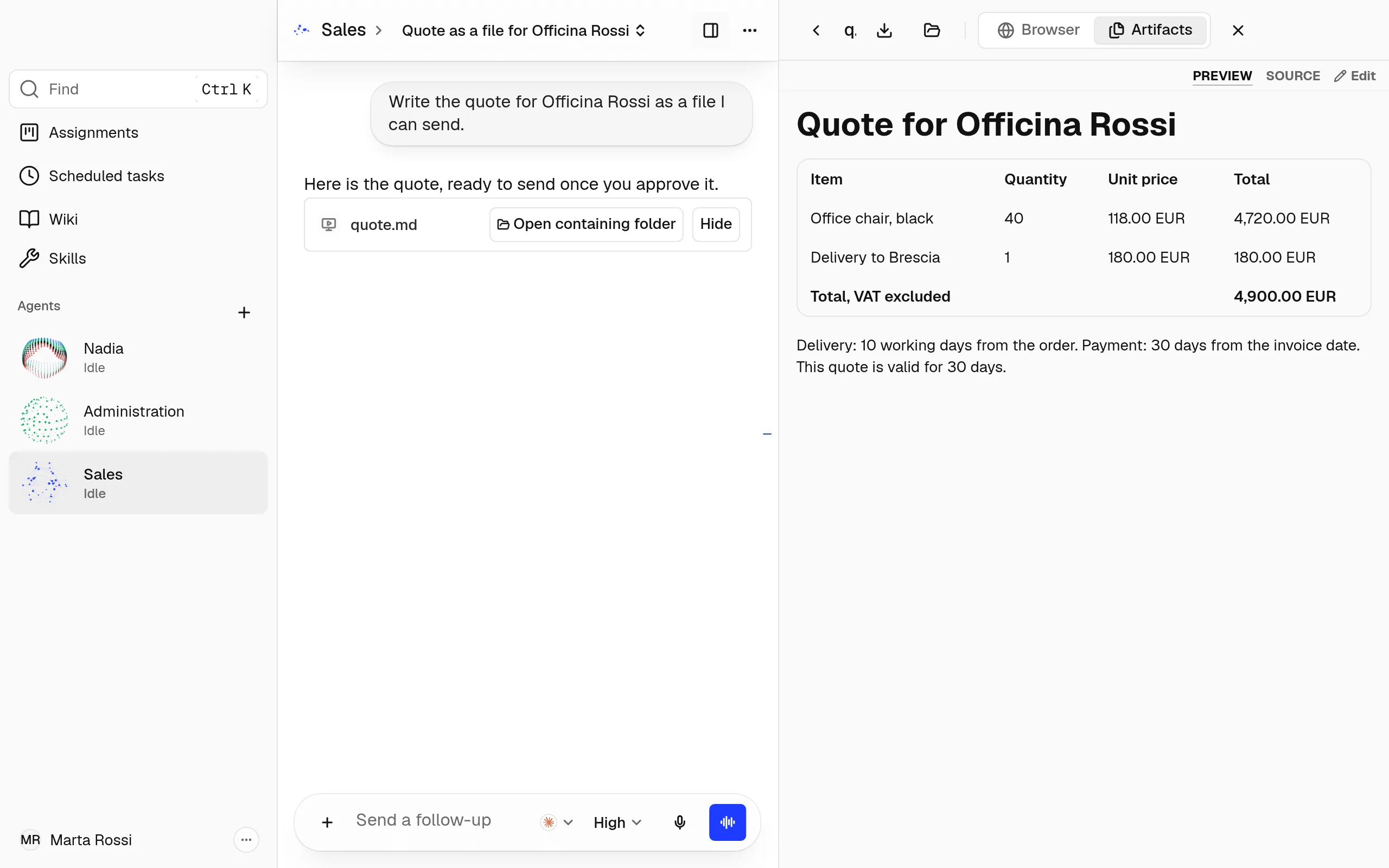1389x868 pixels.
Task: Start voice mode with the blue waveform button
Action: [727, 822]
